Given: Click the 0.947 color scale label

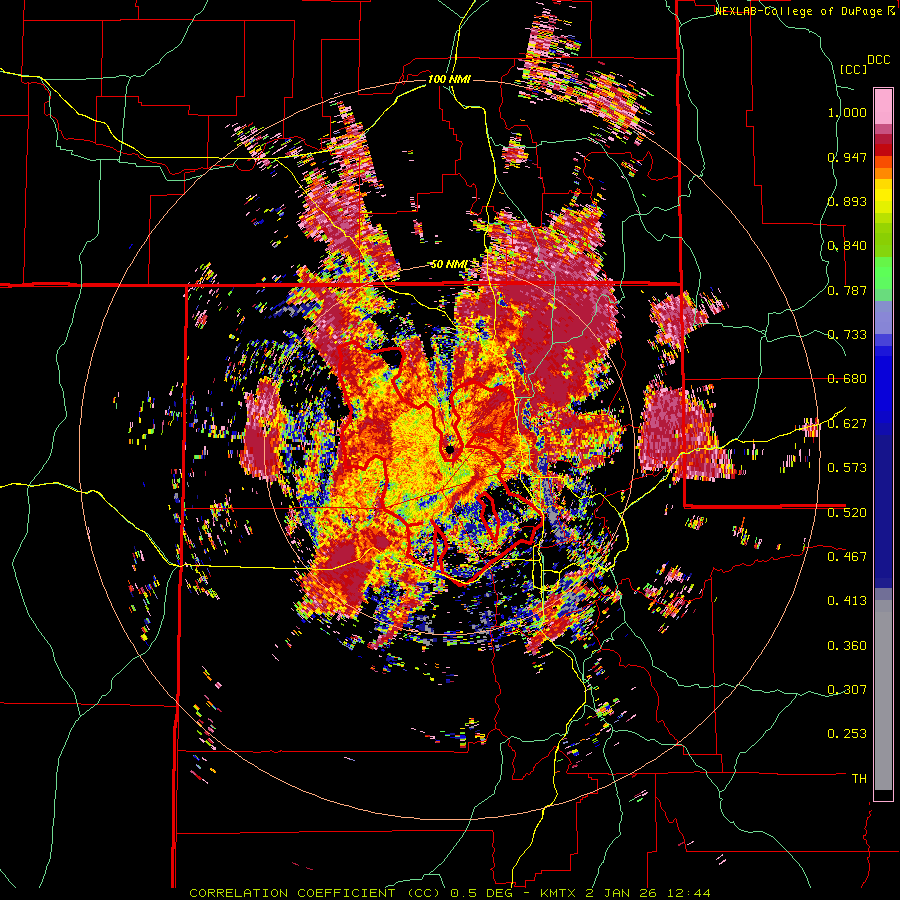Looking at the screenshot, I should click(x=847, y=157).
